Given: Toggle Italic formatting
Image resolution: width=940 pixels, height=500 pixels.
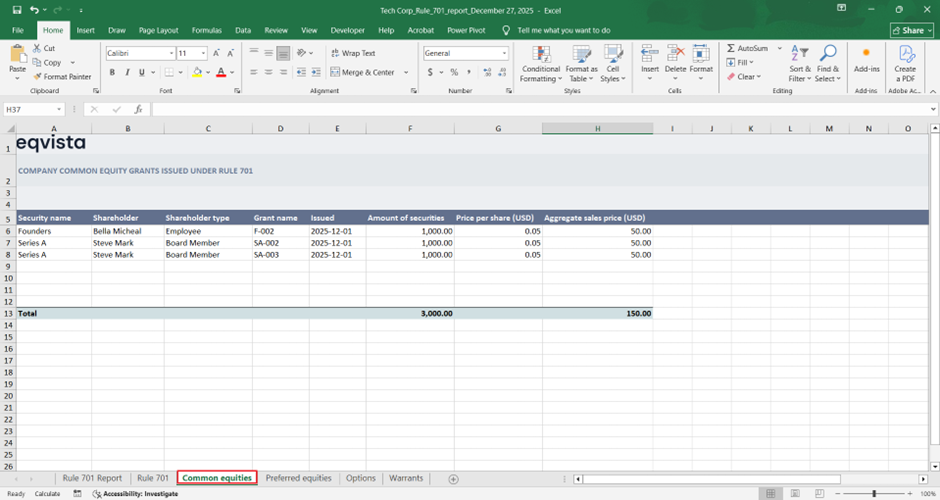Looking at the screenshot, I should (x=126, y=72).
